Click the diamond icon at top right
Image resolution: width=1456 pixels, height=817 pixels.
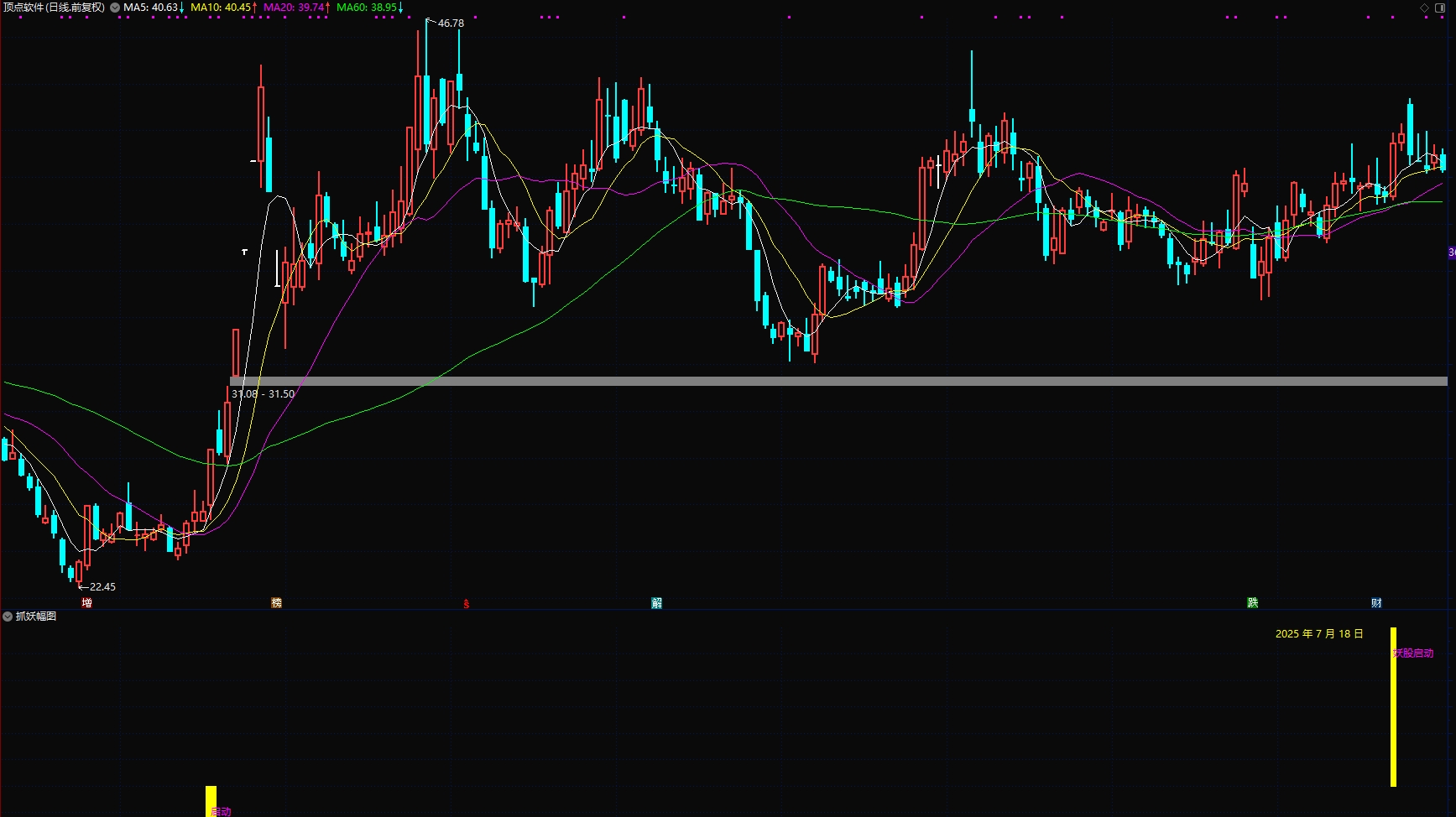pos(1424,8)
